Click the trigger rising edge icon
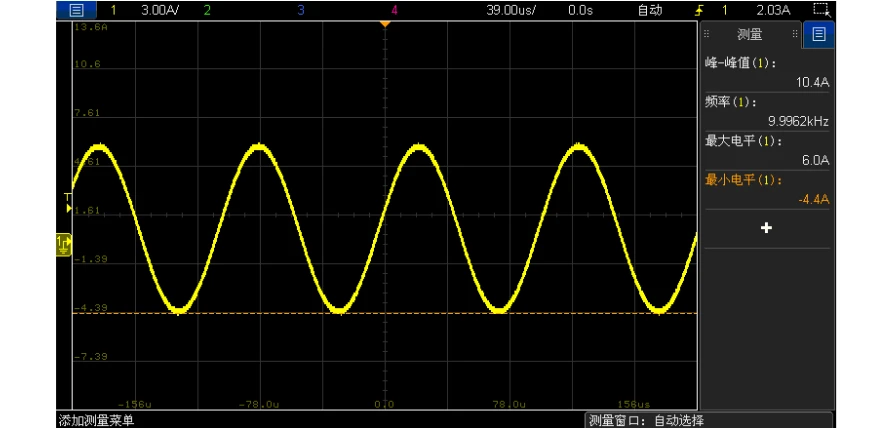The image size is (880, 428). click(x=699, y=10)
